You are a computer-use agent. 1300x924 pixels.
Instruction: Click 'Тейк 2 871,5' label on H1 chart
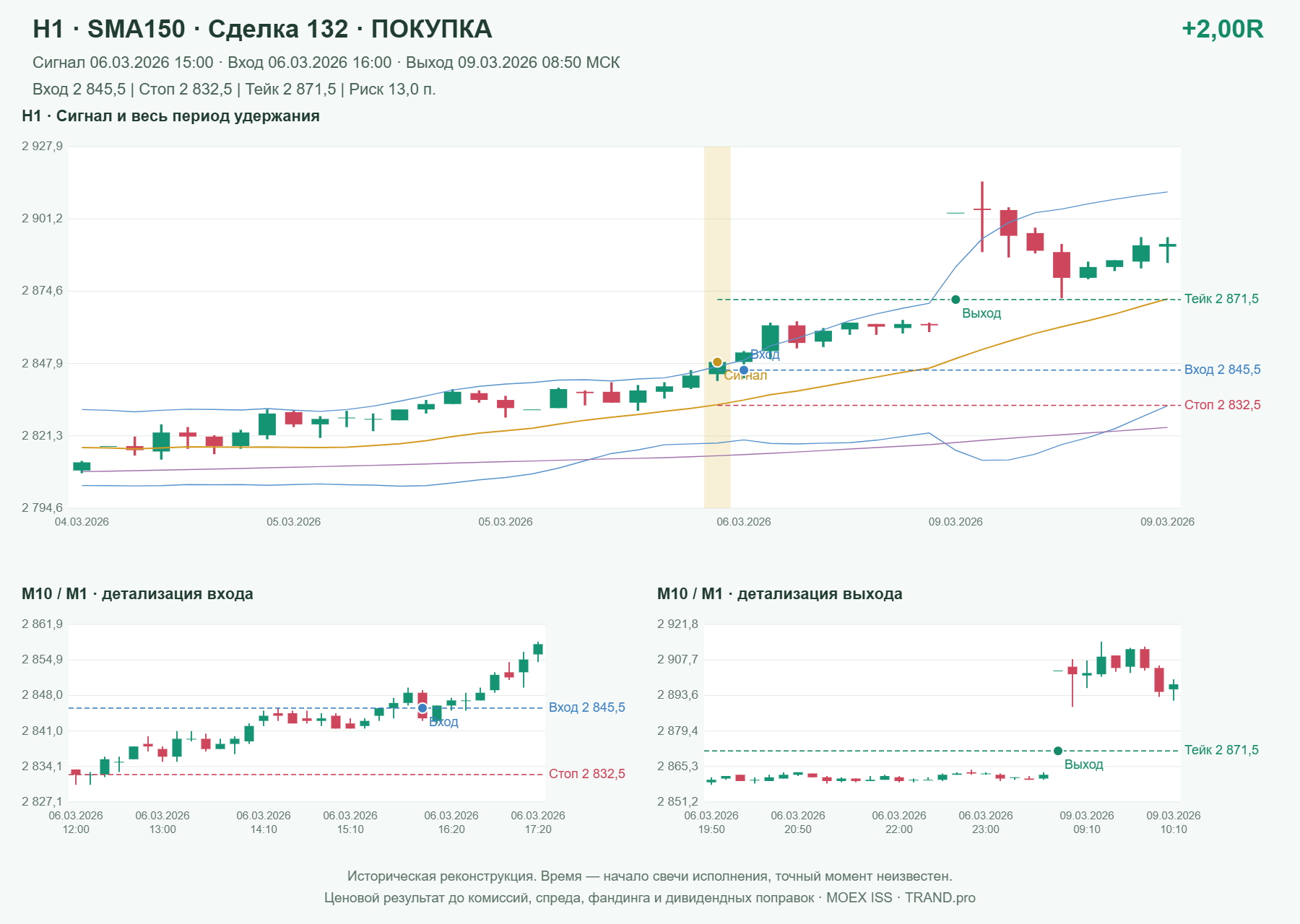pyautogui.click(x=1221, y=299)
